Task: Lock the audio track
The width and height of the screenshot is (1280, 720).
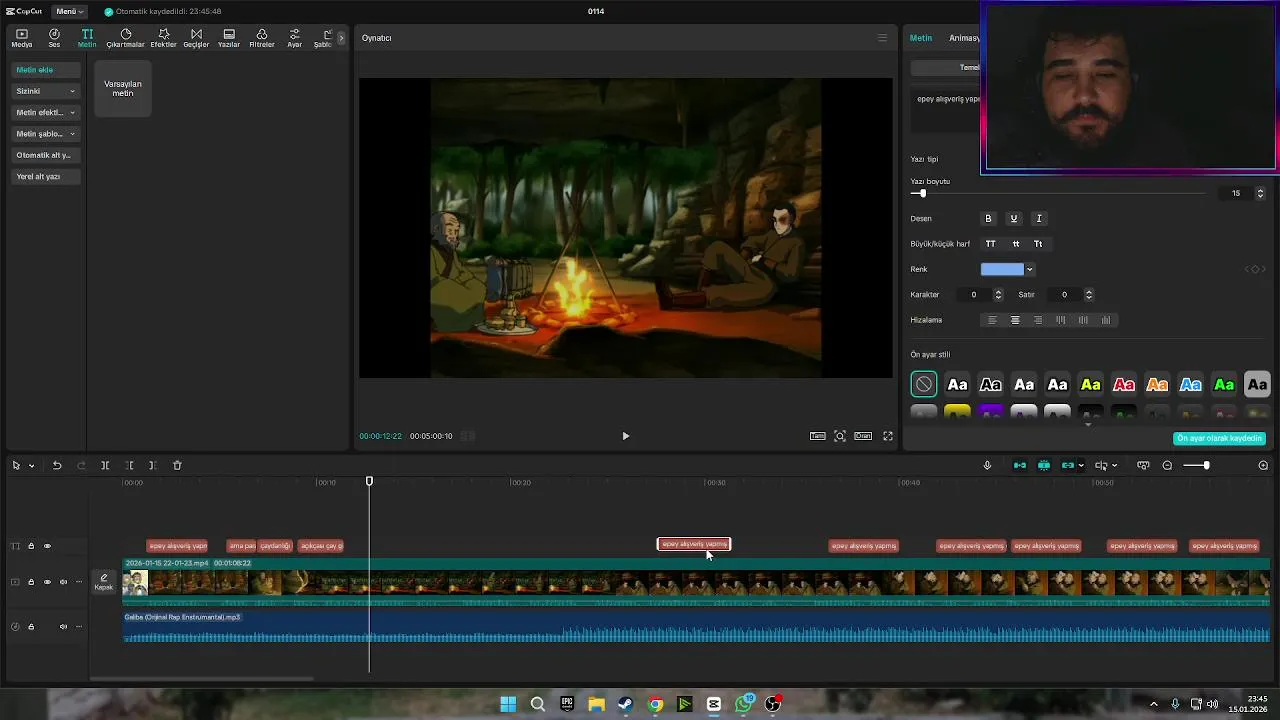Action: point(31,627)
